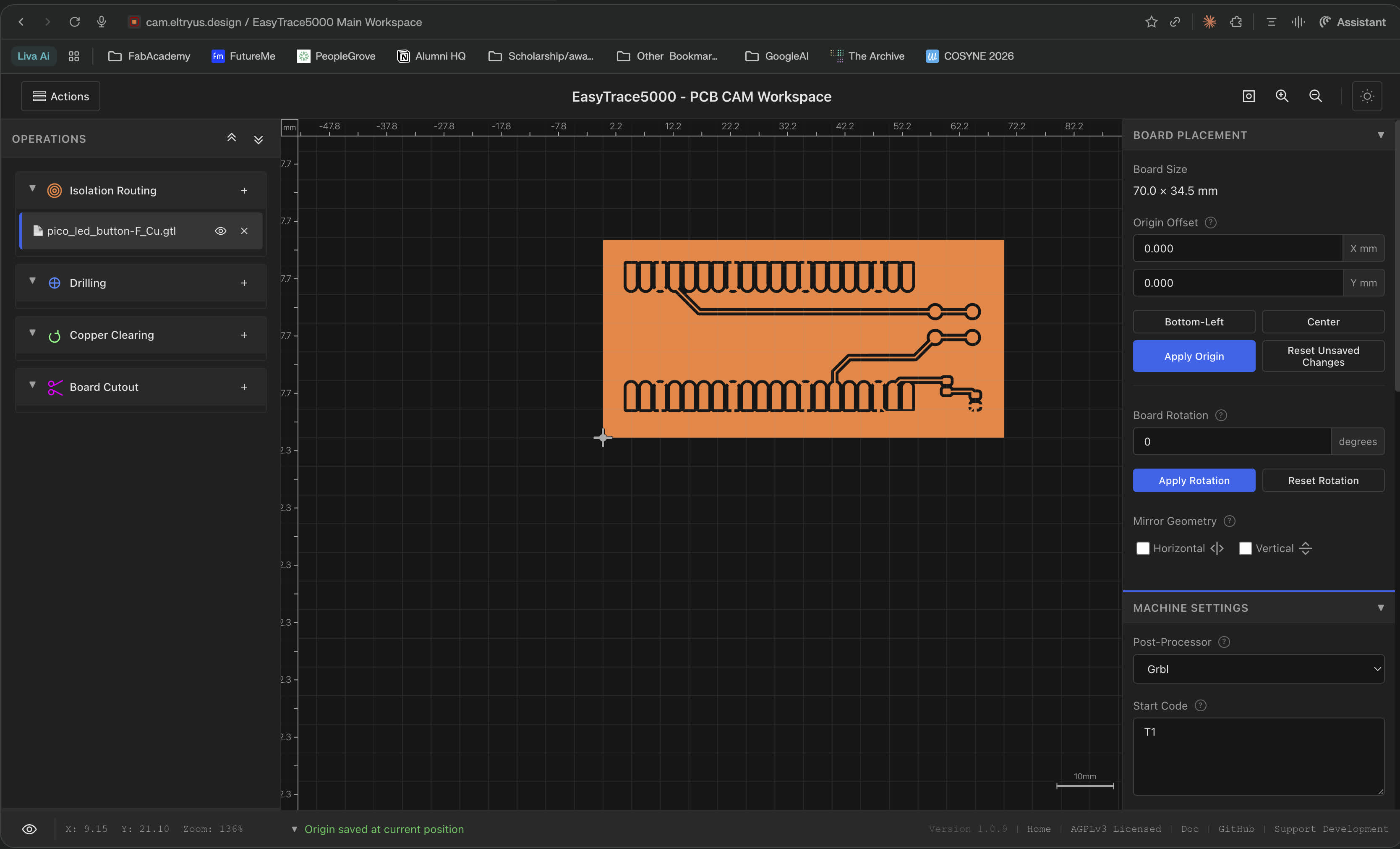Screen dimensions: 1400x849
Task: Click the Drilling operation icon
Action: tap(55, 283)
